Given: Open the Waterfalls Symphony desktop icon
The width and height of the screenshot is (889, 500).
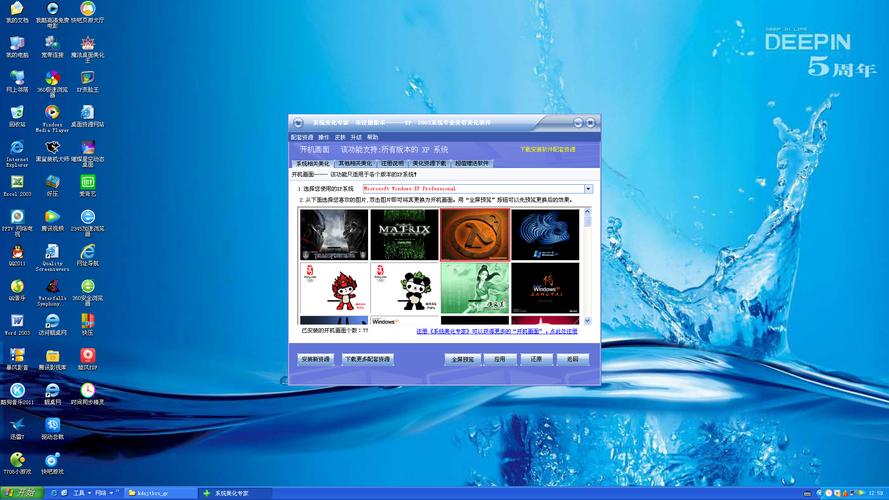Looking at the screenshot, I should point(52,292).
